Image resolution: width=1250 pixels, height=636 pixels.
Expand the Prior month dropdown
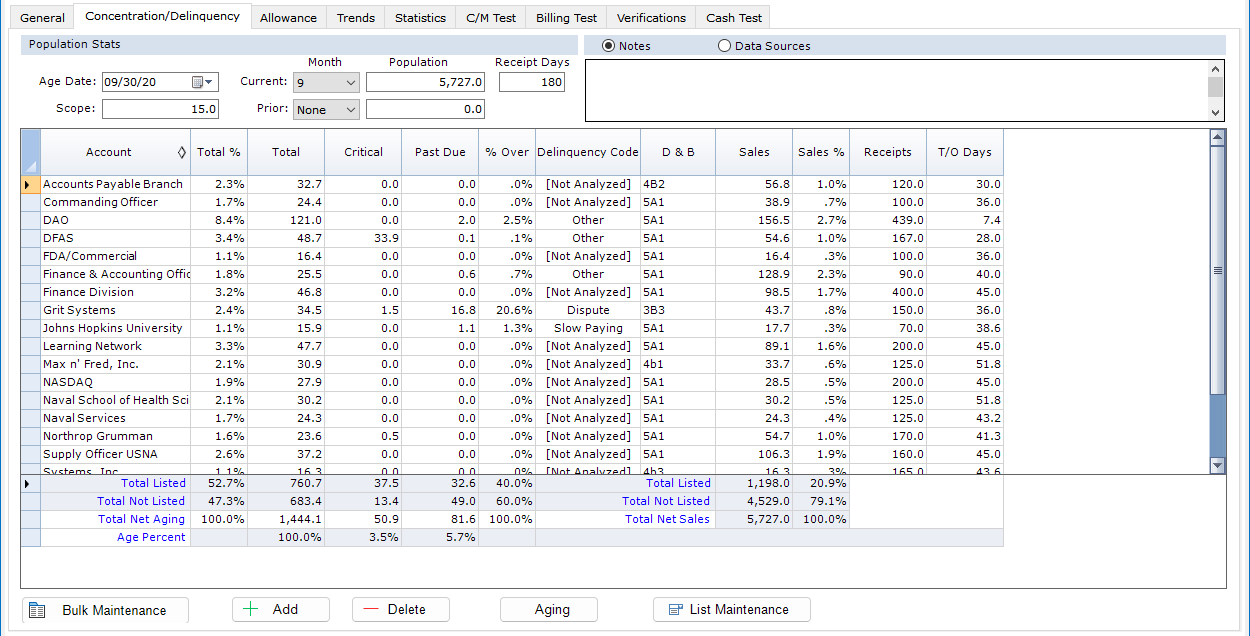350,110
